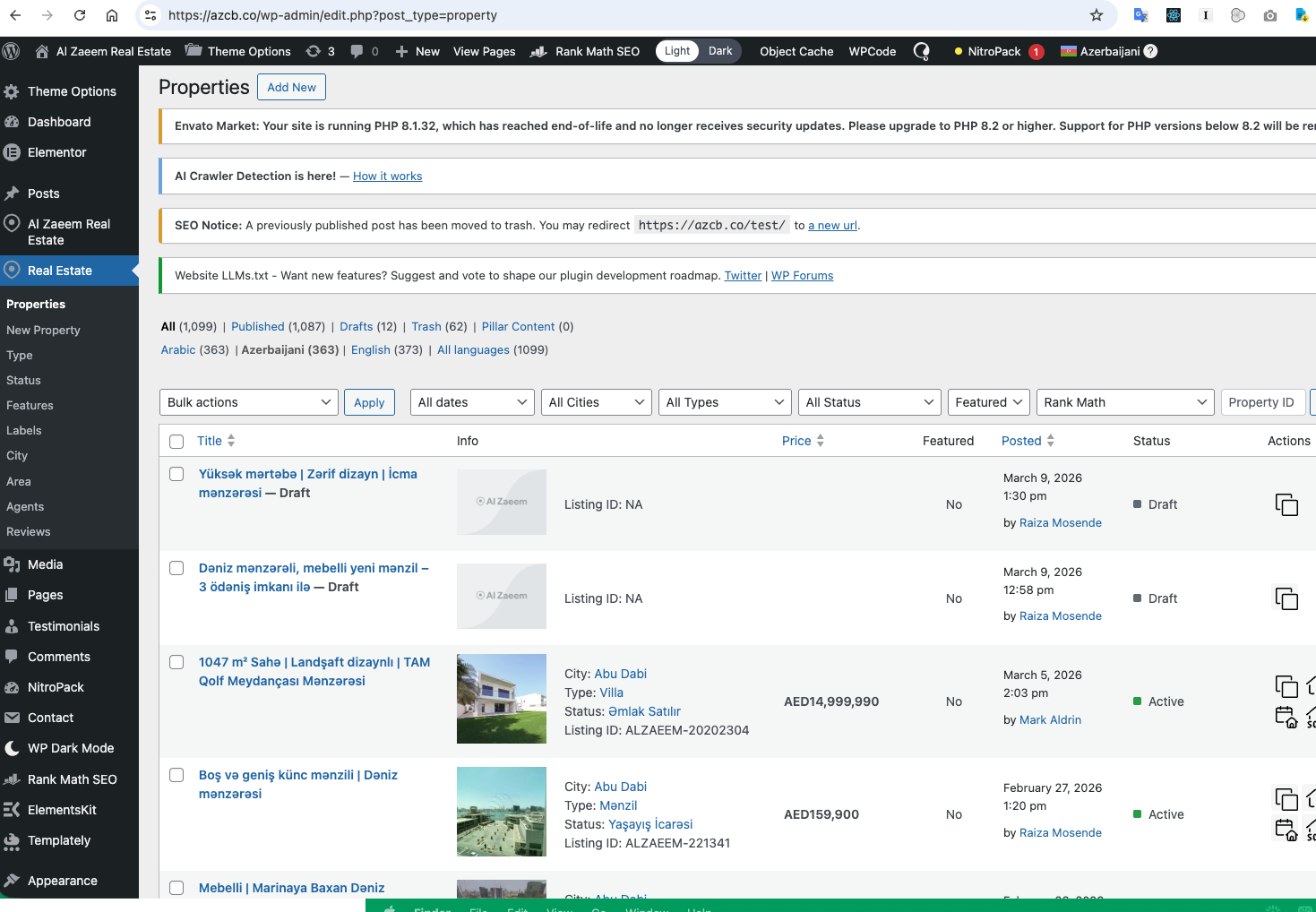Filter properties by the Drafts link

click(x=356, y=326)
